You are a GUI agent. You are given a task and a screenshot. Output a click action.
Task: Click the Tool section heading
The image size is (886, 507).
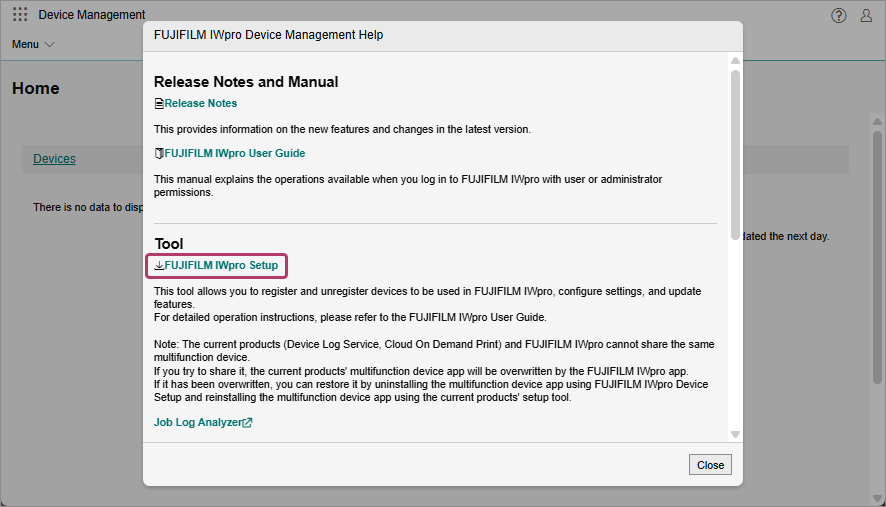coord(169,244)
